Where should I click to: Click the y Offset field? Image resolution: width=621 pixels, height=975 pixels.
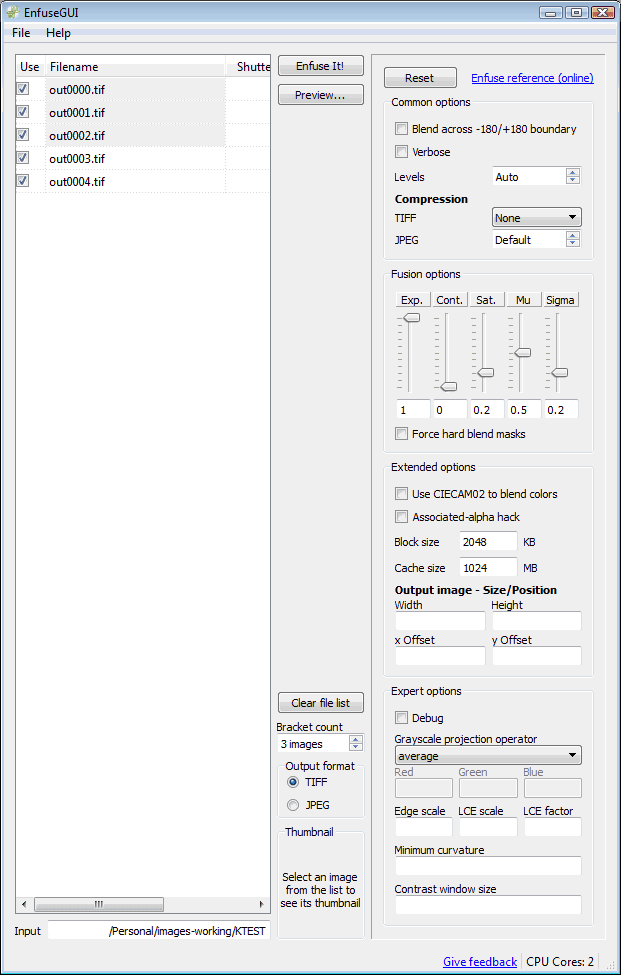pyautogui.click(x=536, y=655)
